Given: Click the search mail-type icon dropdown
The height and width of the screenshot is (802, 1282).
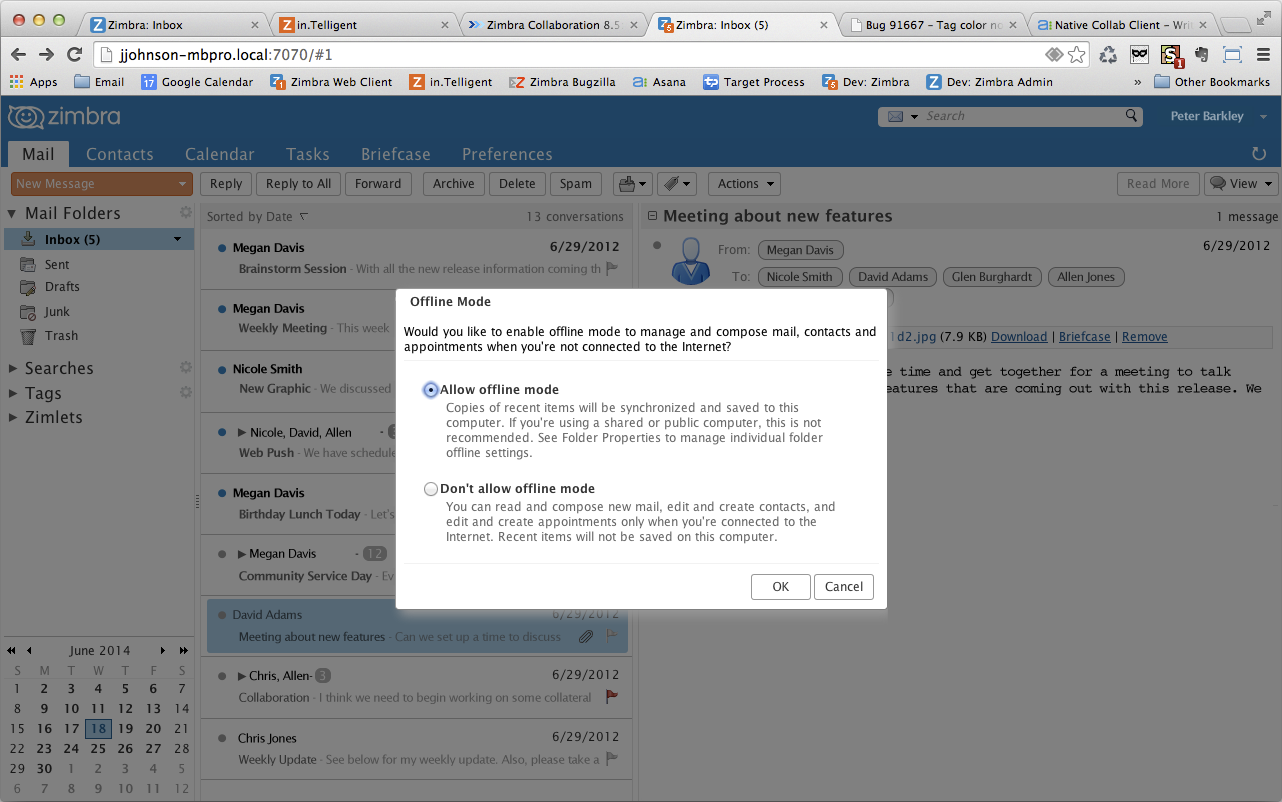Looking at the screenshot, I should (x=901, y=117).
